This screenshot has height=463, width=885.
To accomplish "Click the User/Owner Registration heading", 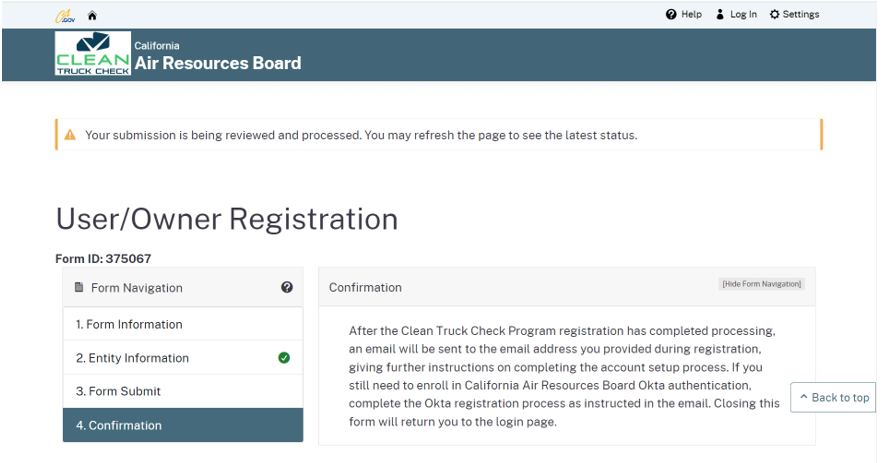I will click(227, 219).
